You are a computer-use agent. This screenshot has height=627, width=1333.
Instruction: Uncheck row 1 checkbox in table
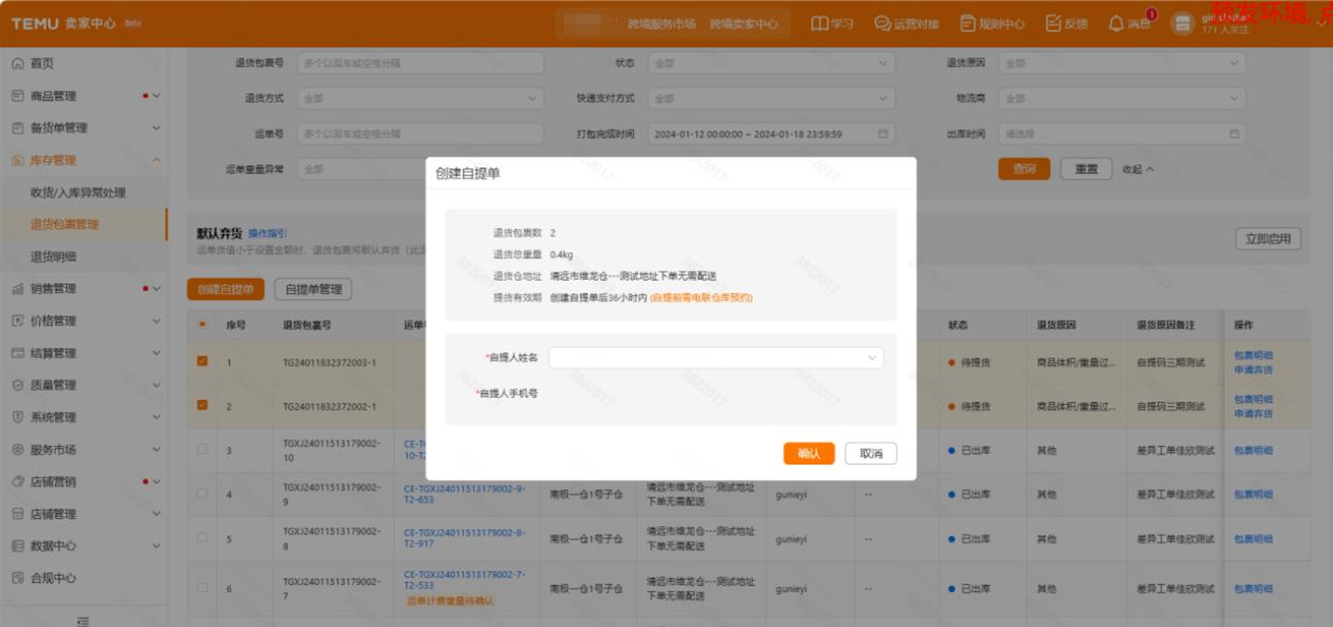click(202, 361)
